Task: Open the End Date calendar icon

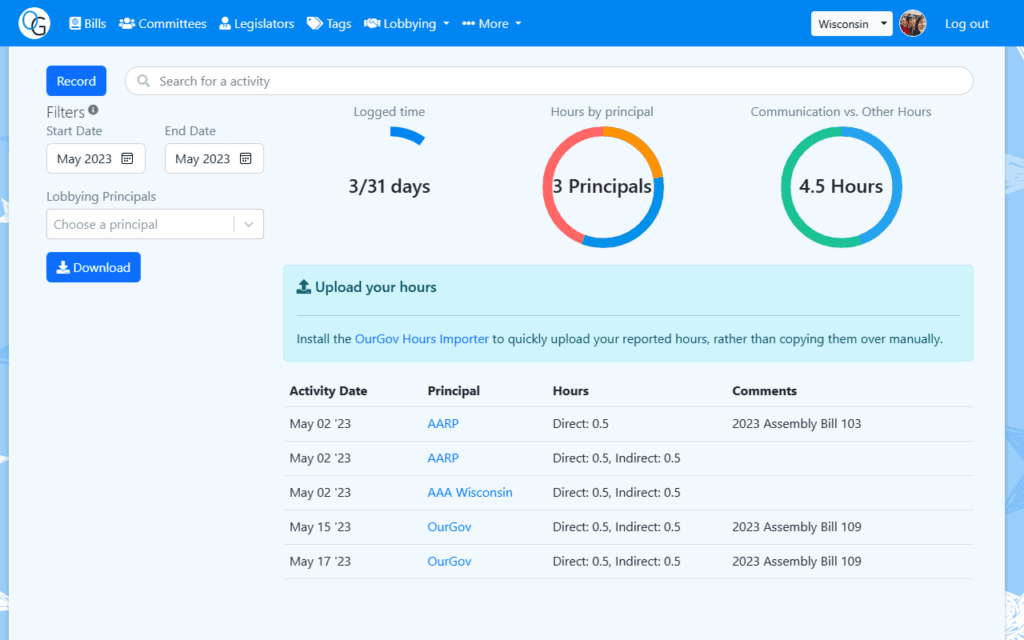Action: click(246, 159)
